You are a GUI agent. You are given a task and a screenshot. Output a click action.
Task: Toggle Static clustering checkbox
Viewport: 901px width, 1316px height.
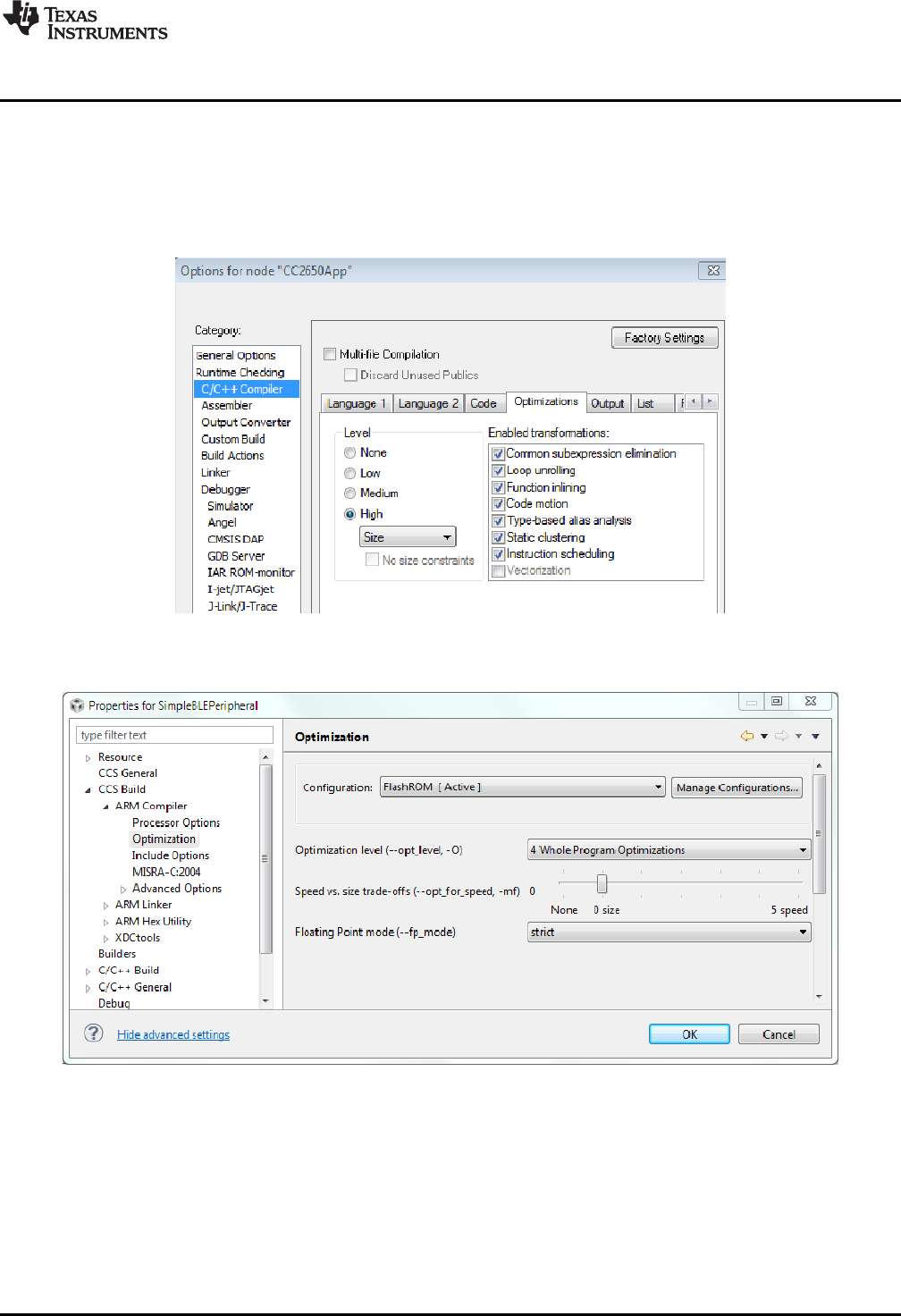(x=499, y=537)
